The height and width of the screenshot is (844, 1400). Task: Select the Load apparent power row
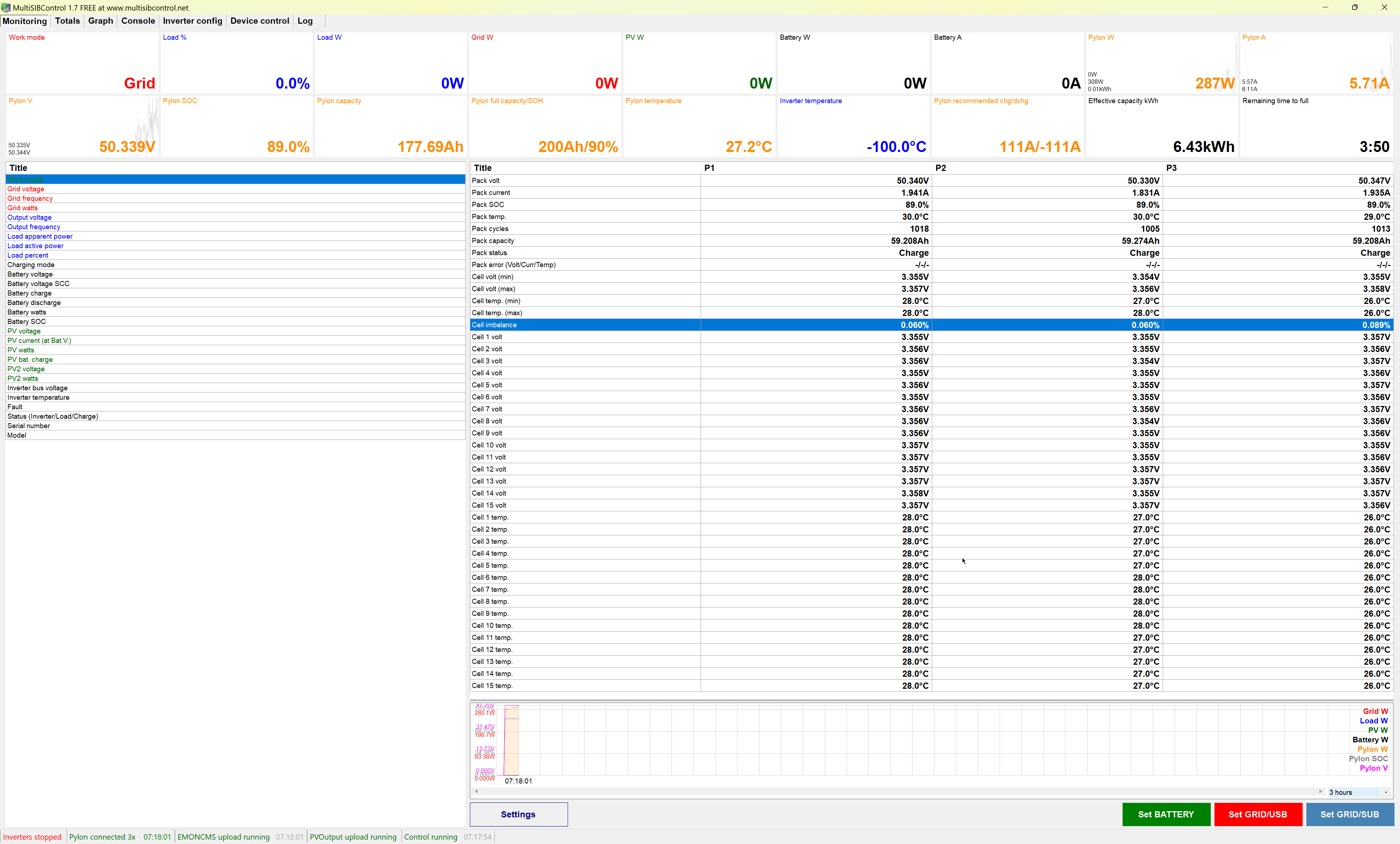tap(235, 237)
